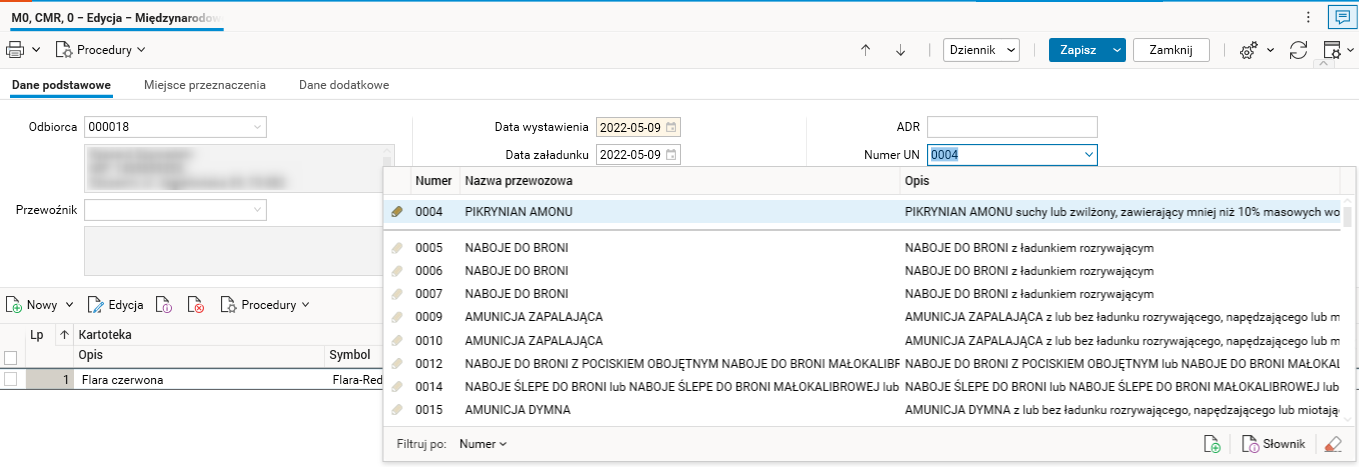The image size is (1359, 468).
Task: Toggle the select-all checkbox in the grid header
Action: 11,356
